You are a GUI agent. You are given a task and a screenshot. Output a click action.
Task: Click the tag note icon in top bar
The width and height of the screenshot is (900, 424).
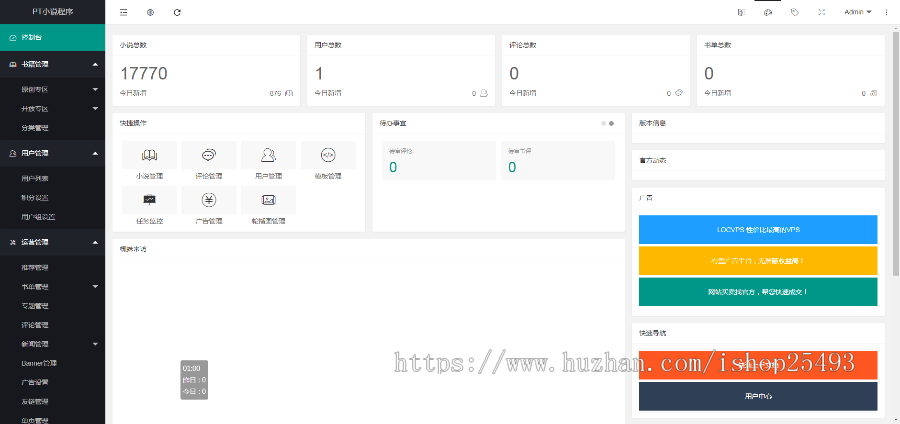coord(794,12)
